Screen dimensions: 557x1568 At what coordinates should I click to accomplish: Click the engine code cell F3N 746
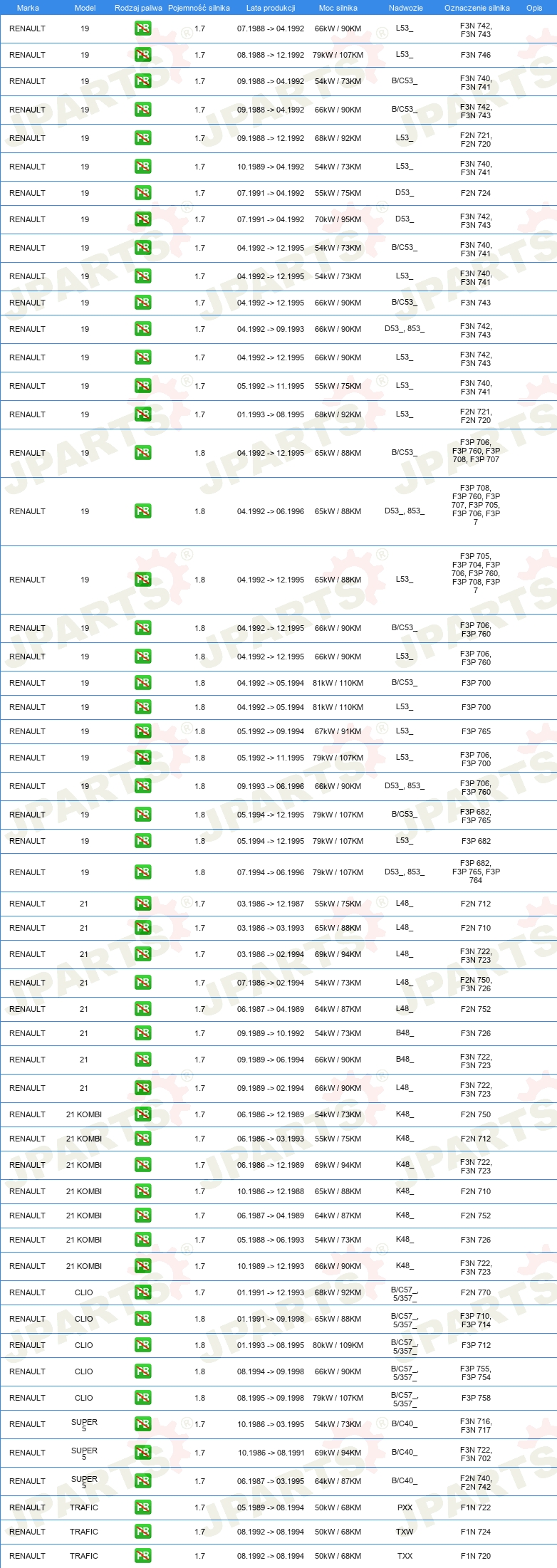476,55
